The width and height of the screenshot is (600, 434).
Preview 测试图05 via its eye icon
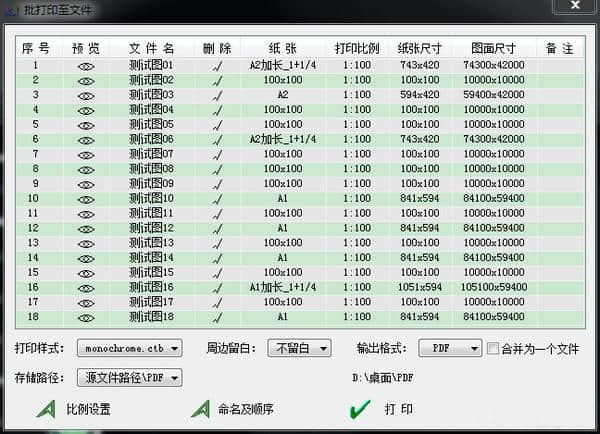[86, 126]
